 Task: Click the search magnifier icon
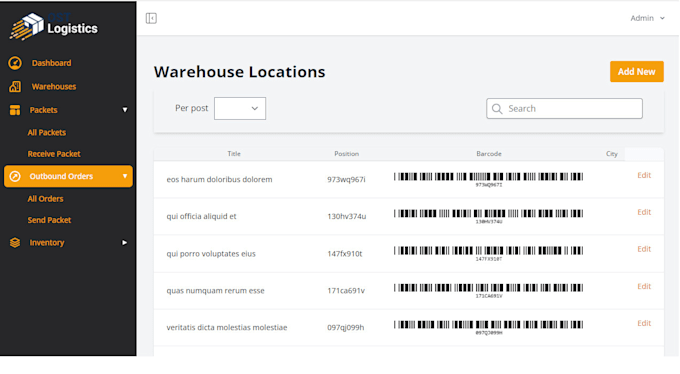(x=497, y=108)
